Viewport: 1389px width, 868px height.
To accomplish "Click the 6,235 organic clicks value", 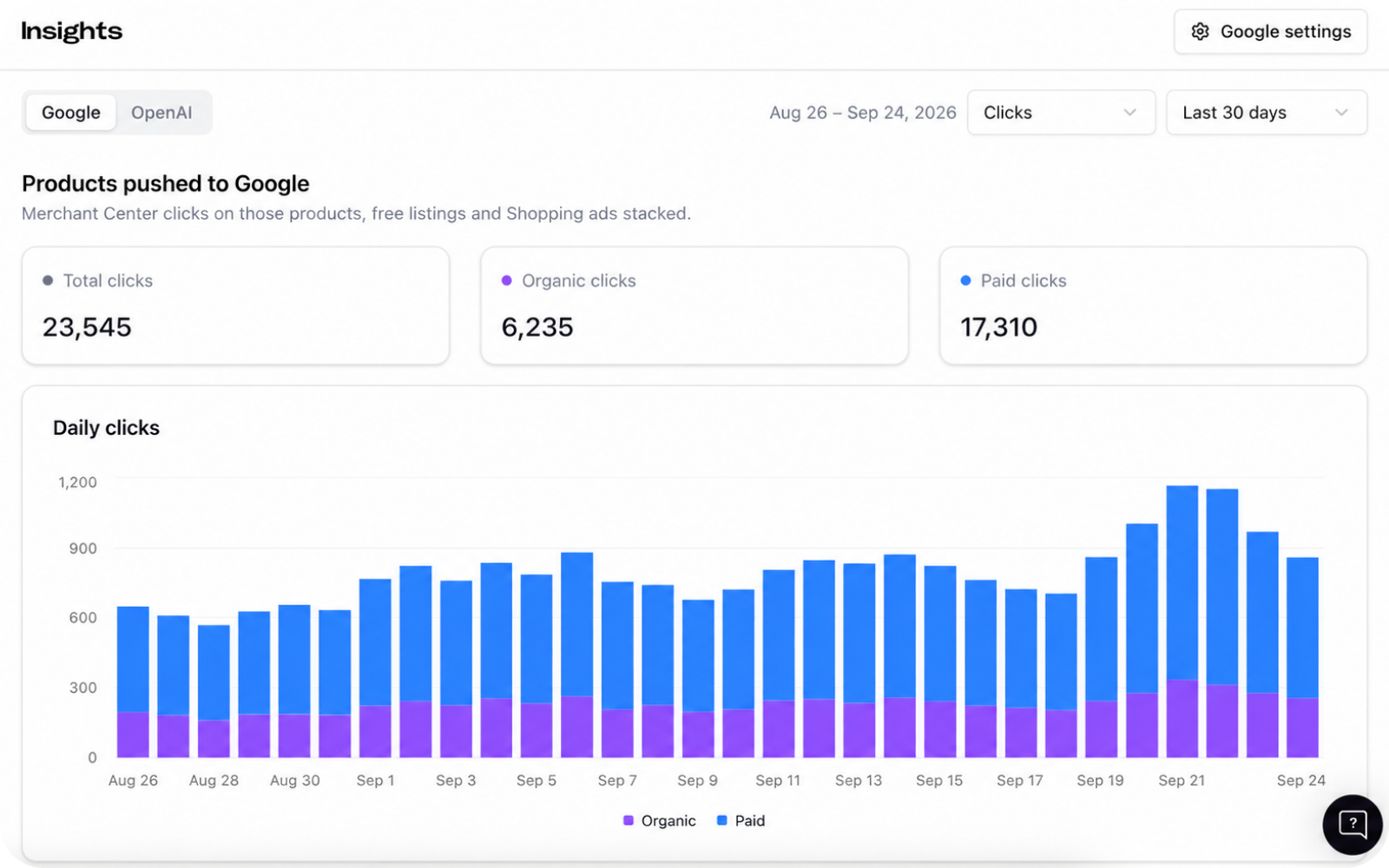I will point(537,327).
